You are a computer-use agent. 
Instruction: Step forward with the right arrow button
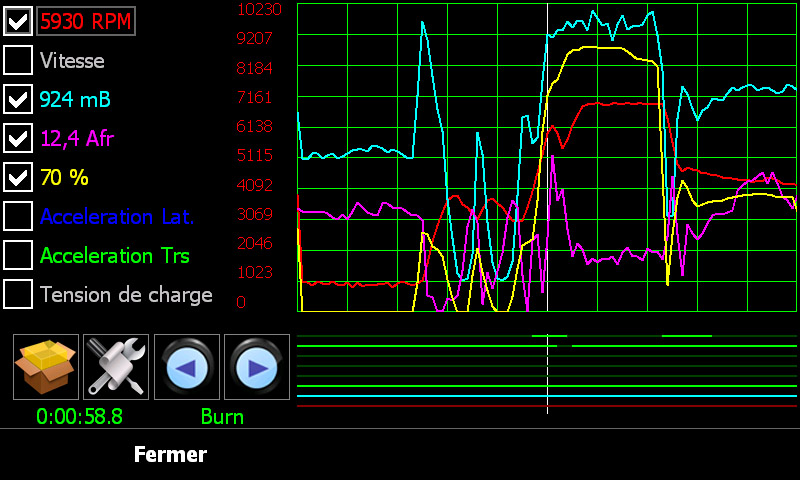(x=257, y=367)
